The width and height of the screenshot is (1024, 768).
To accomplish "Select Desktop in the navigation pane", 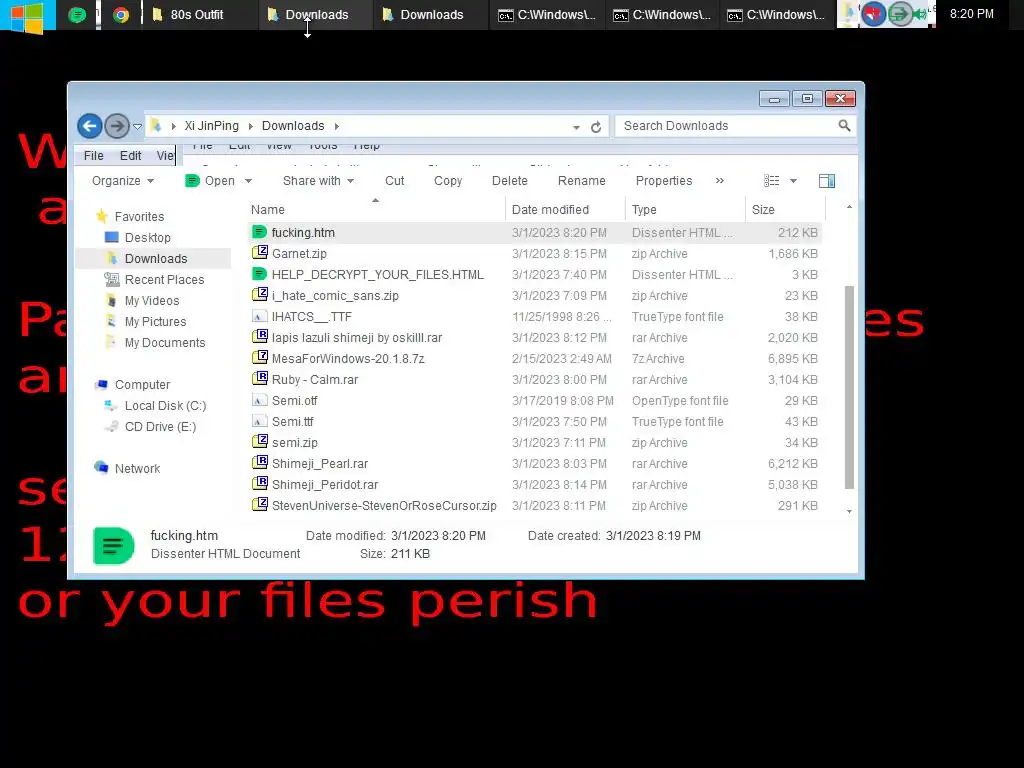I will pos(148,238).
